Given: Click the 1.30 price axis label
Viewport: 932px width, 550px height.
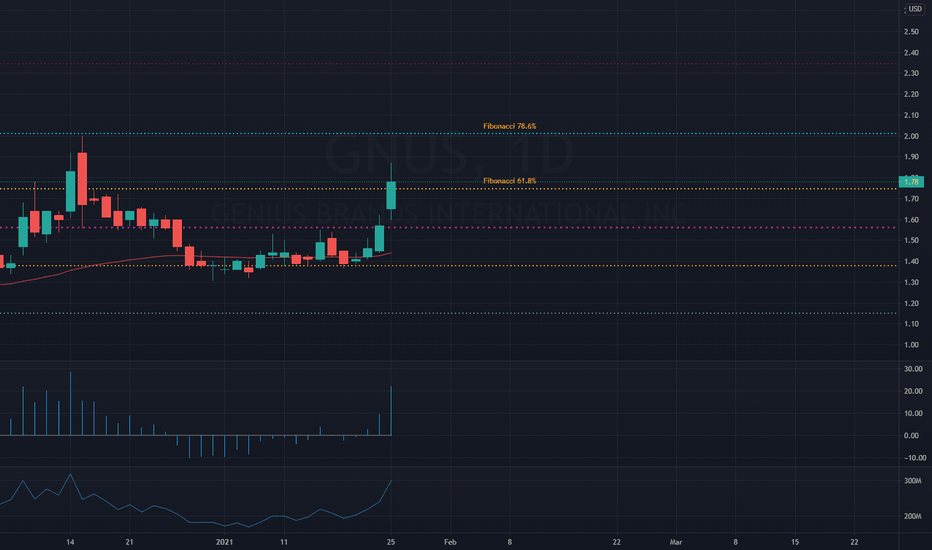Looking at the screenshot, I should (x=911, y=282).
